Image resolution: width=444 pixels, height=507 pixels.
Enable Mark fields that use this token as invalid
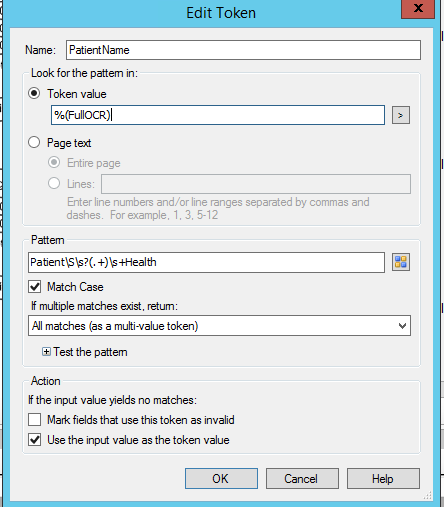(x=35, y=420)
